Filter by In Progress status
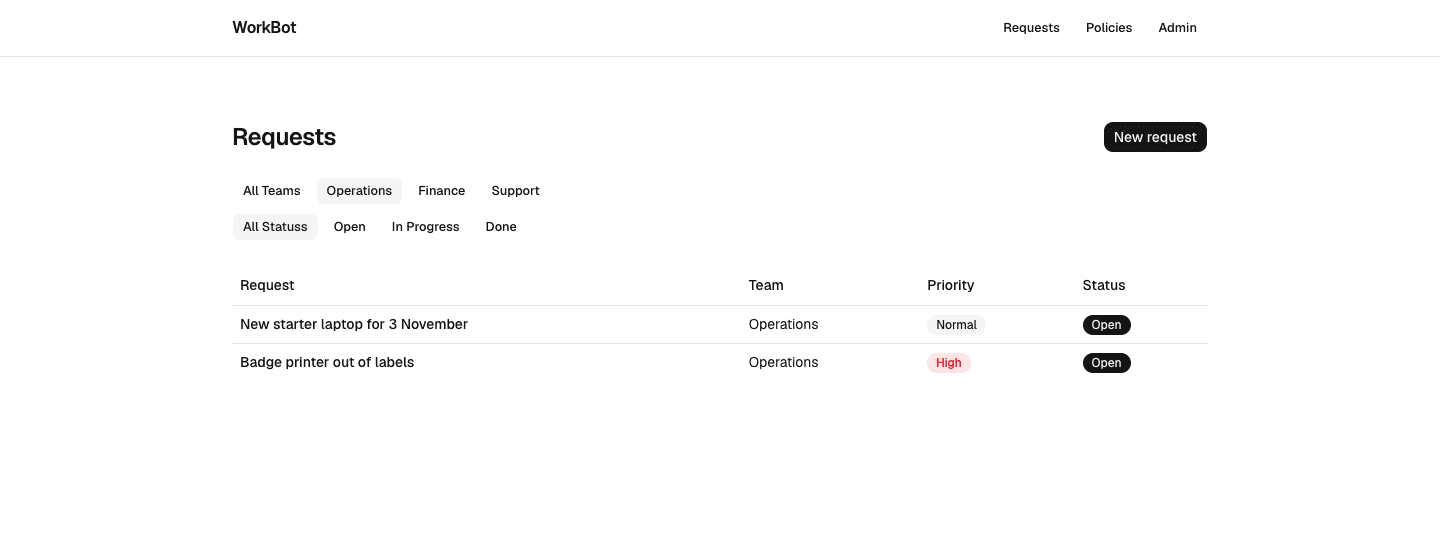The height and width of the screenshot is (560, 1440). [x=426, y=227]
